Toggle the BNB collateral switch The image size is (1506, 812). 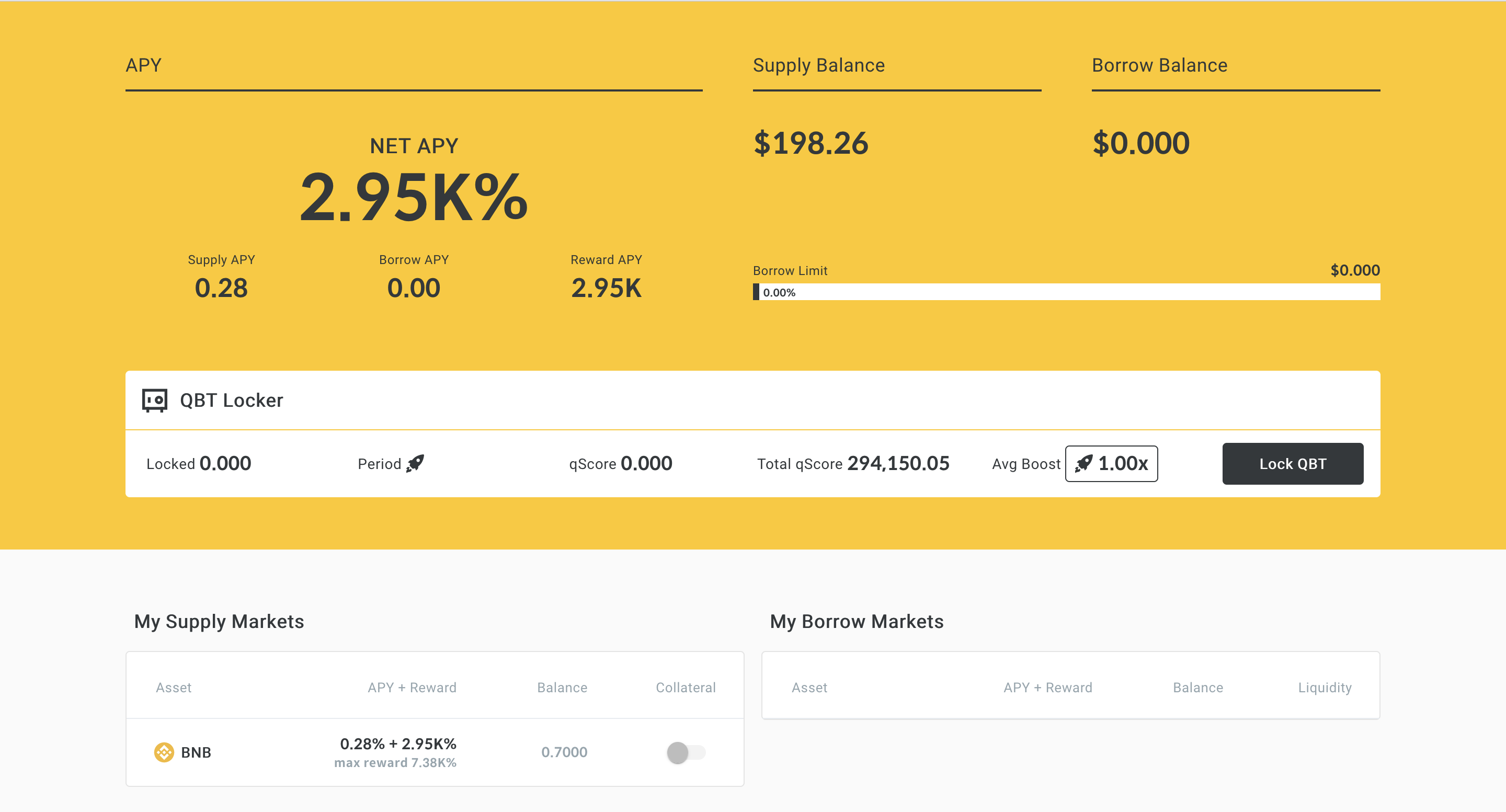(x=685, y=752)
